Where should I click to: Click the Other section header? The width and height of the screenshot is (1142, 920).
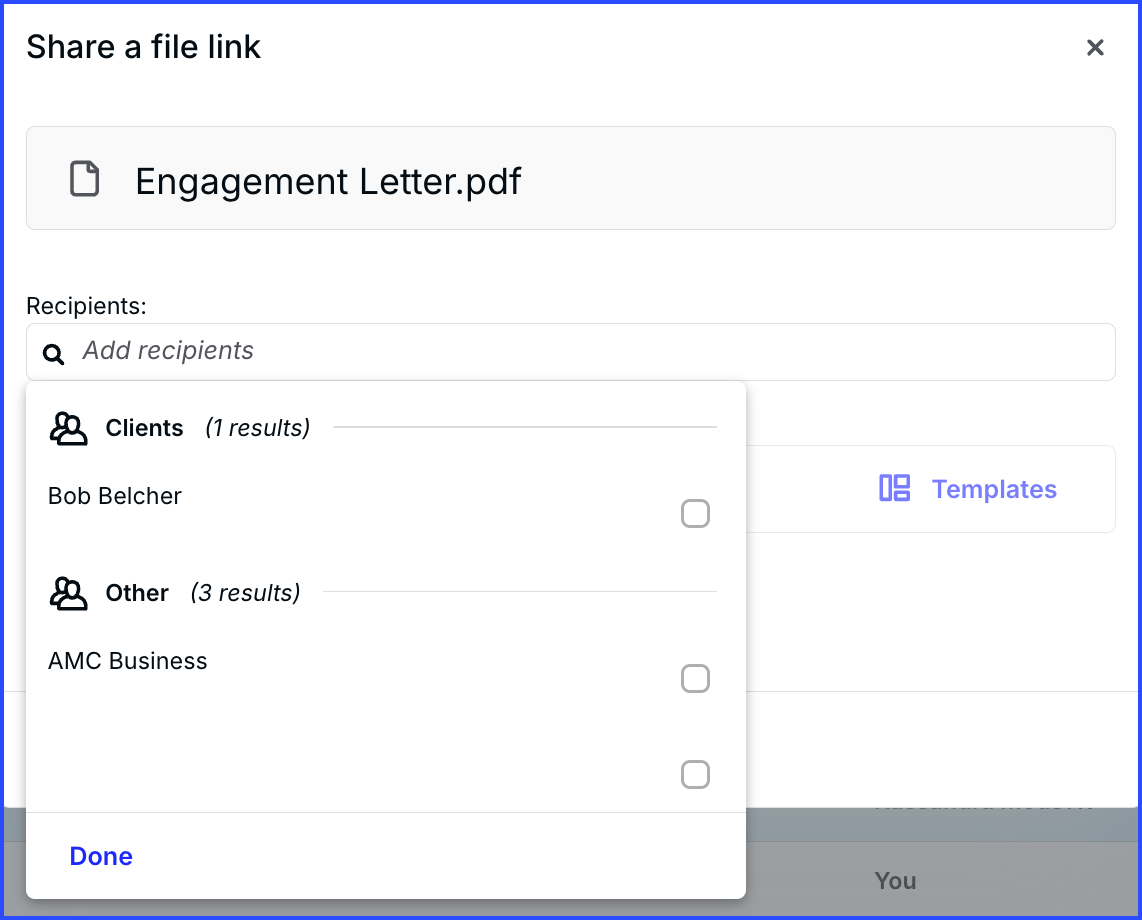tap(137, 593)
